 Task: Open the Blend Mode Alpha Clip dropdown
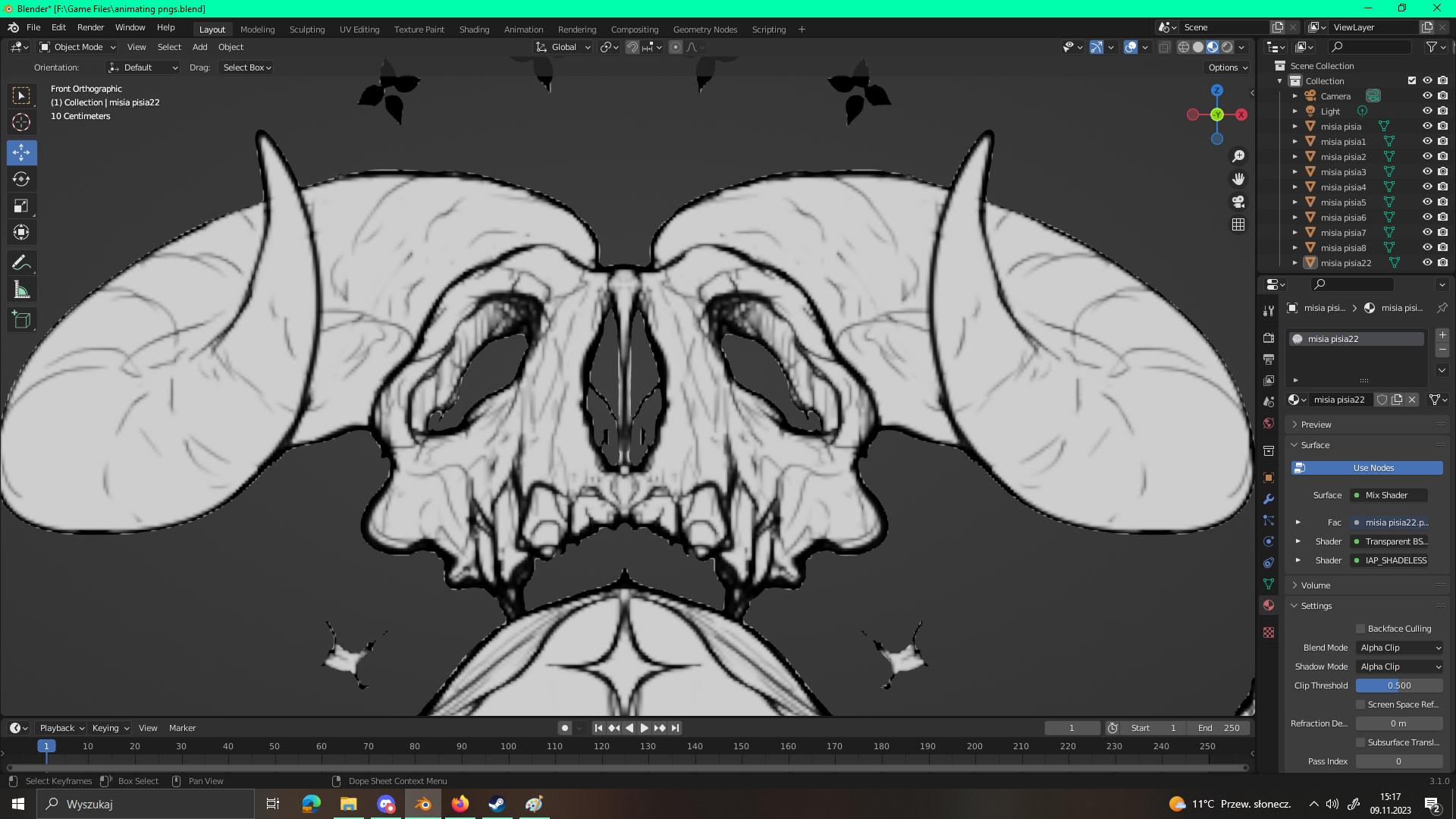(1399, 648)
